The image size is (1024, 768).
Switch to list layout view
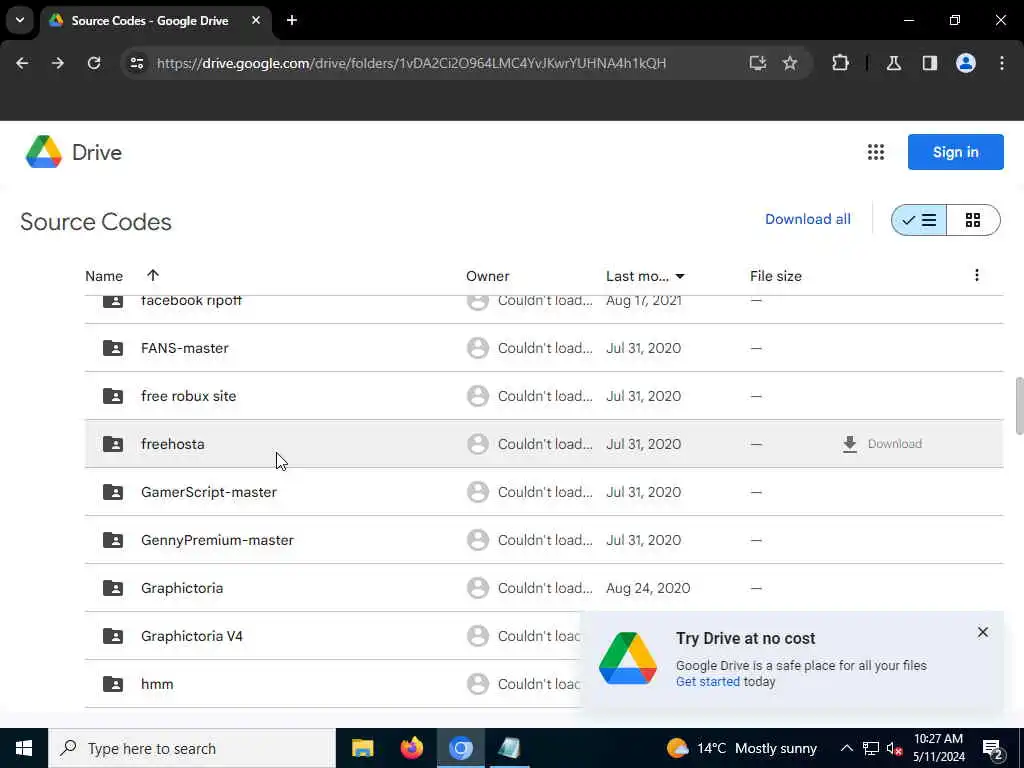coord(919,220)
